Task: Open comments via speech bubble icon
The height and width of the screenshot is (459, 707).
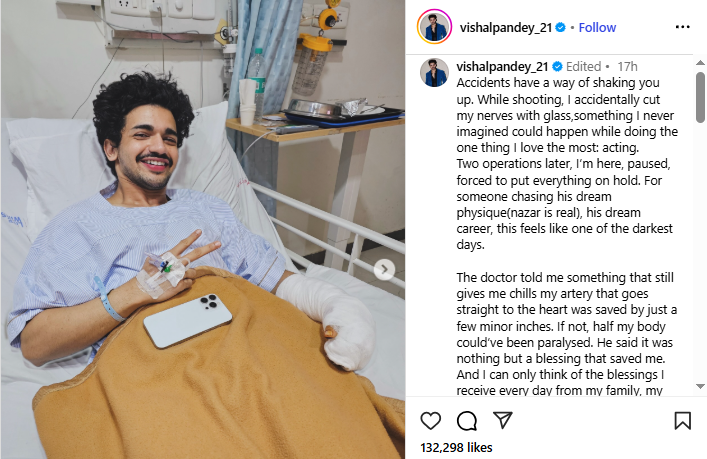Action: 467,421
